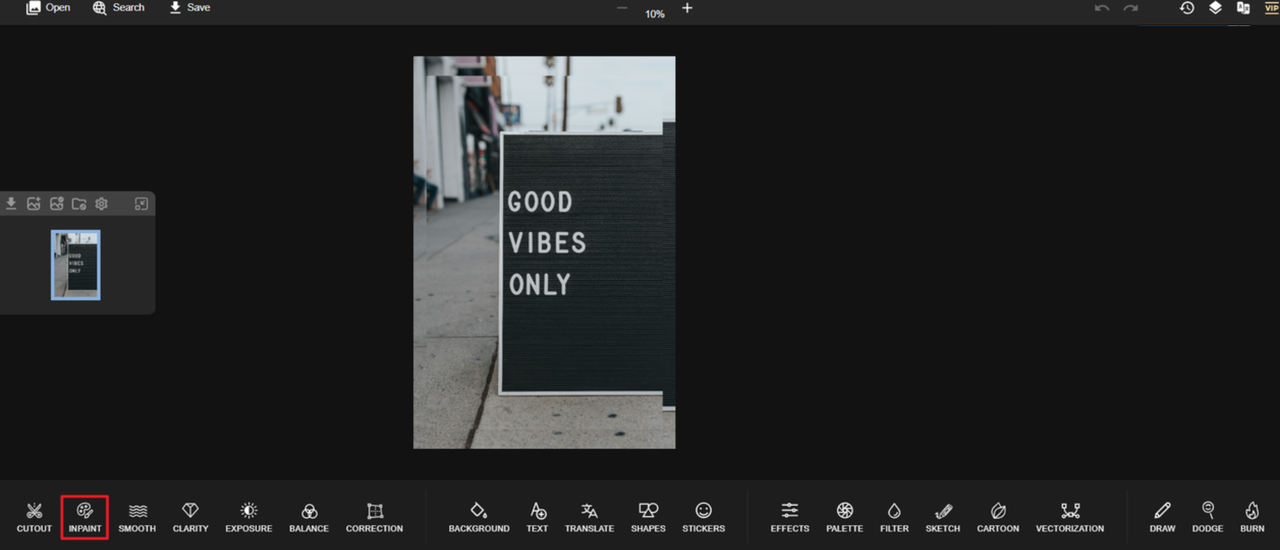Open the history panel clock icon
The height and width of the screenshot is (550, 1280).
pos(1187,8)
